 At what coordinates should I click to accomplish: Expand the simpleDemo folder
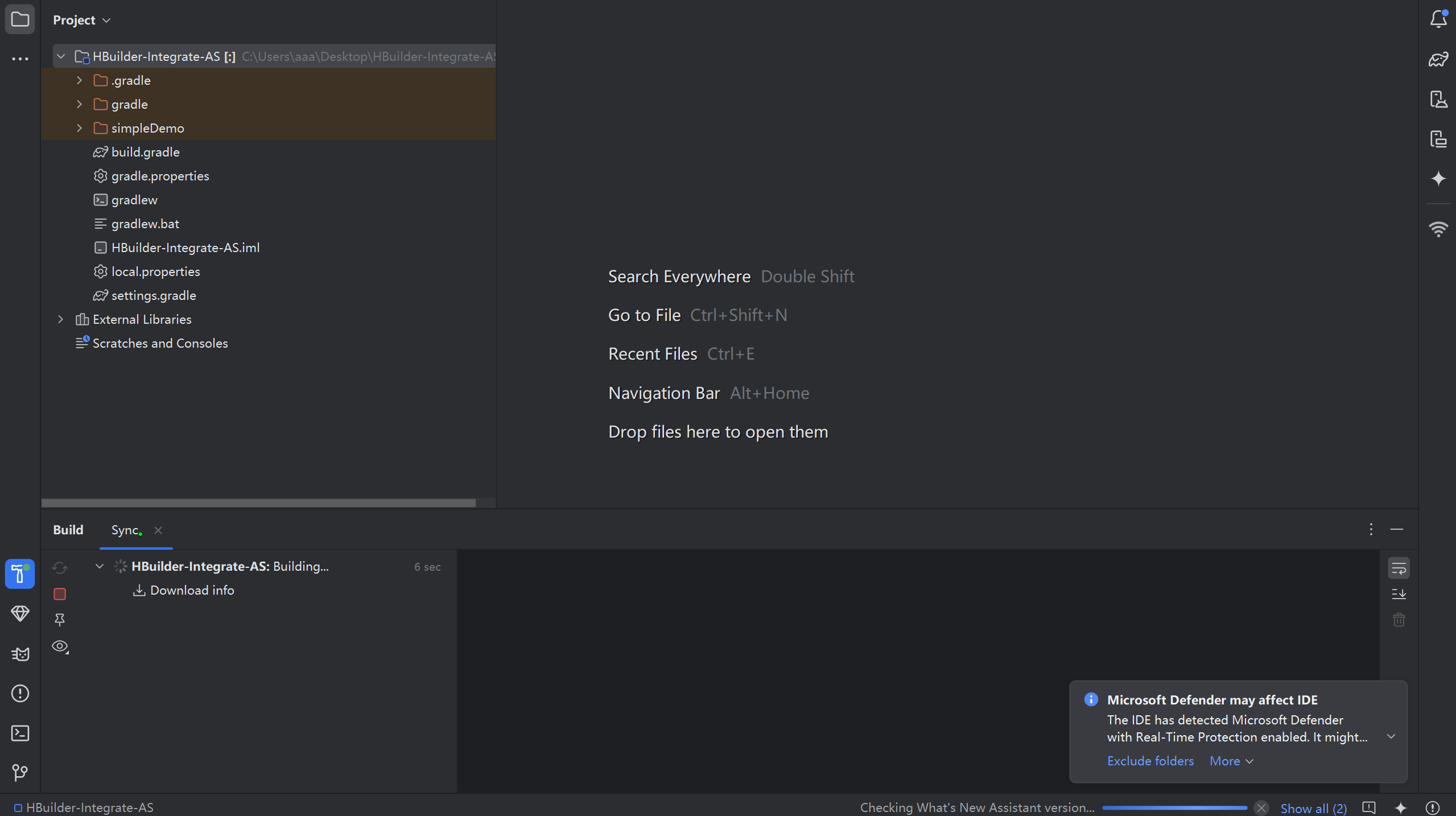(x=80, y=128)
